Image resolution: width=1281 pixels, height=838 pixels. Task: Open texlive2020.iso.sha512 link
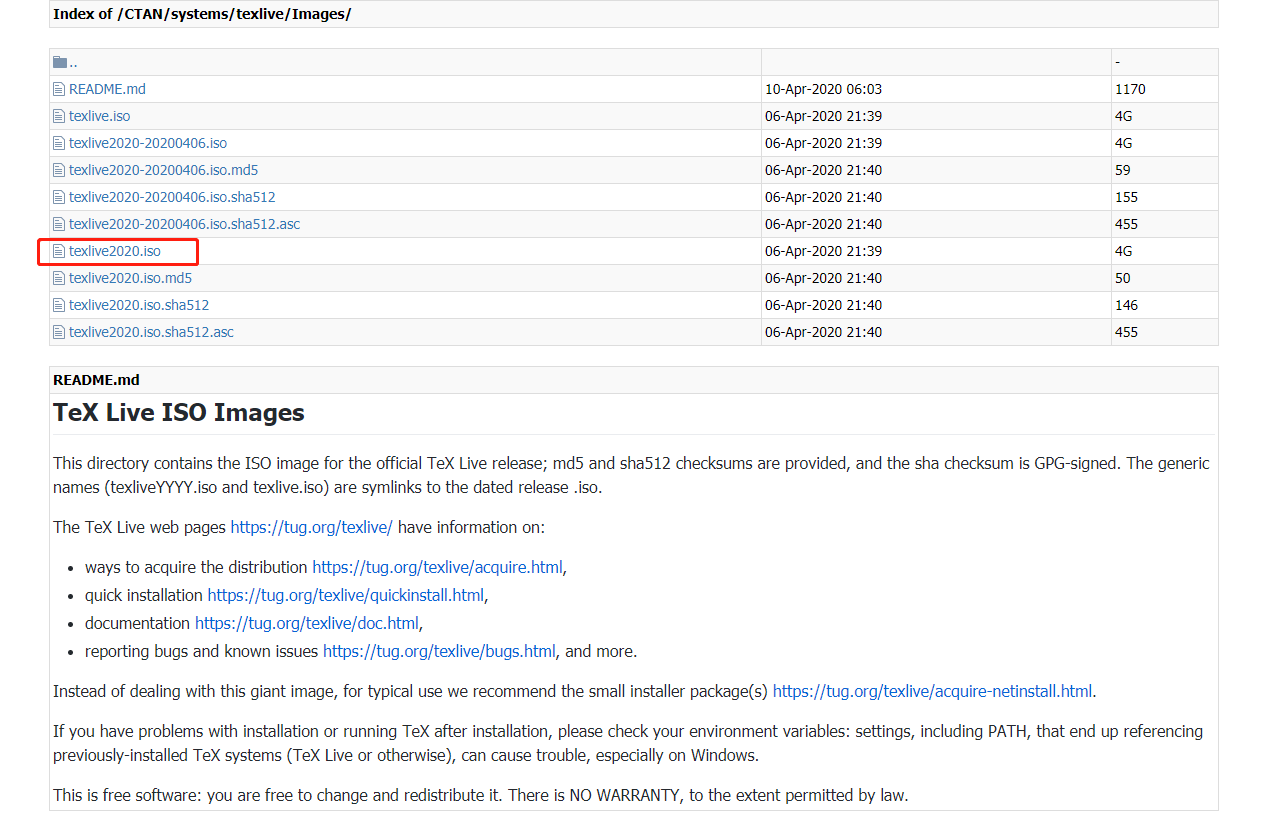(139, 305)
